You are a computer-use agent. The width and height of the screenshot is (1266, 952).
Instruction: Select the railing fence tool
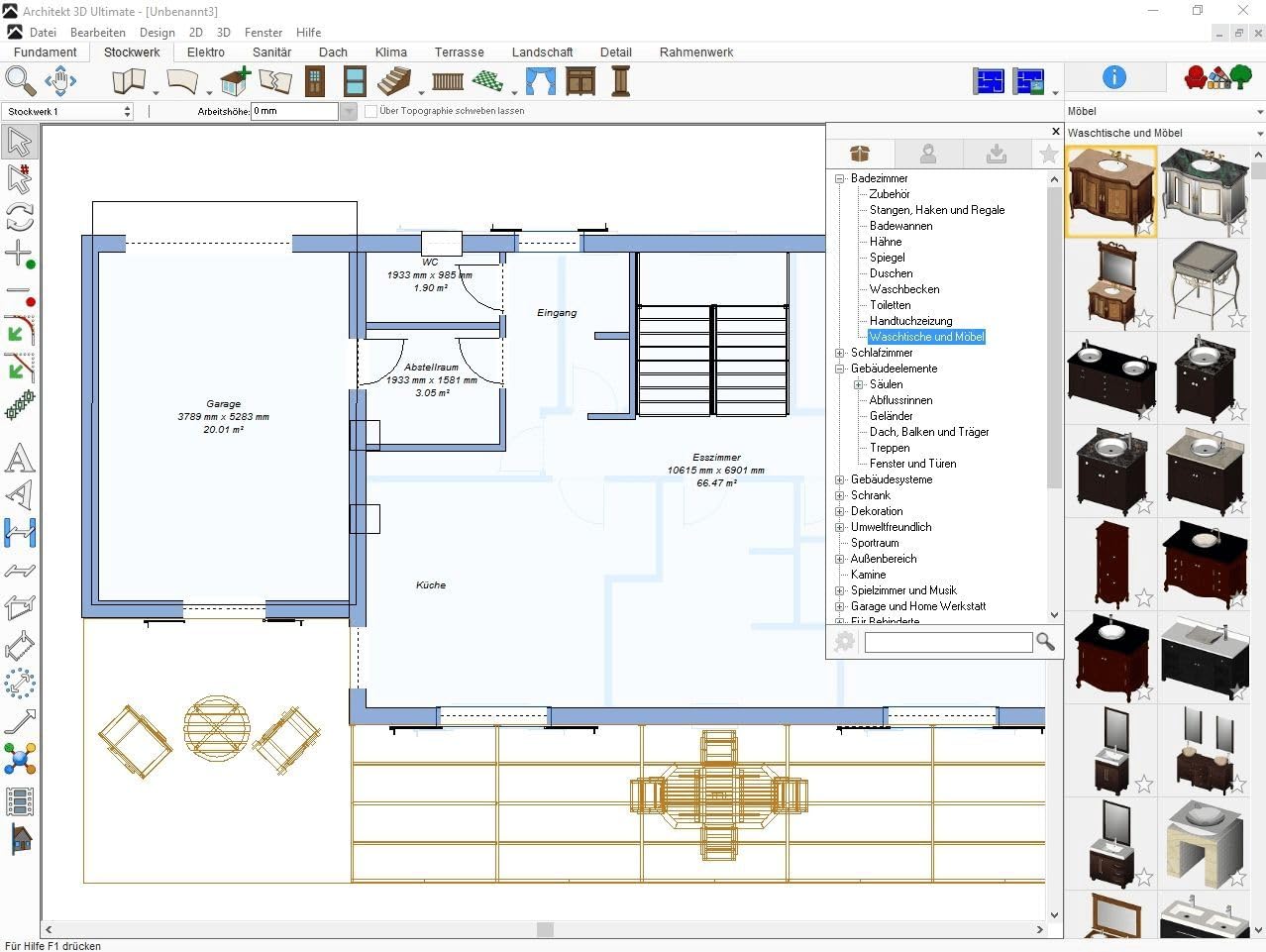[x=448, y=81]
